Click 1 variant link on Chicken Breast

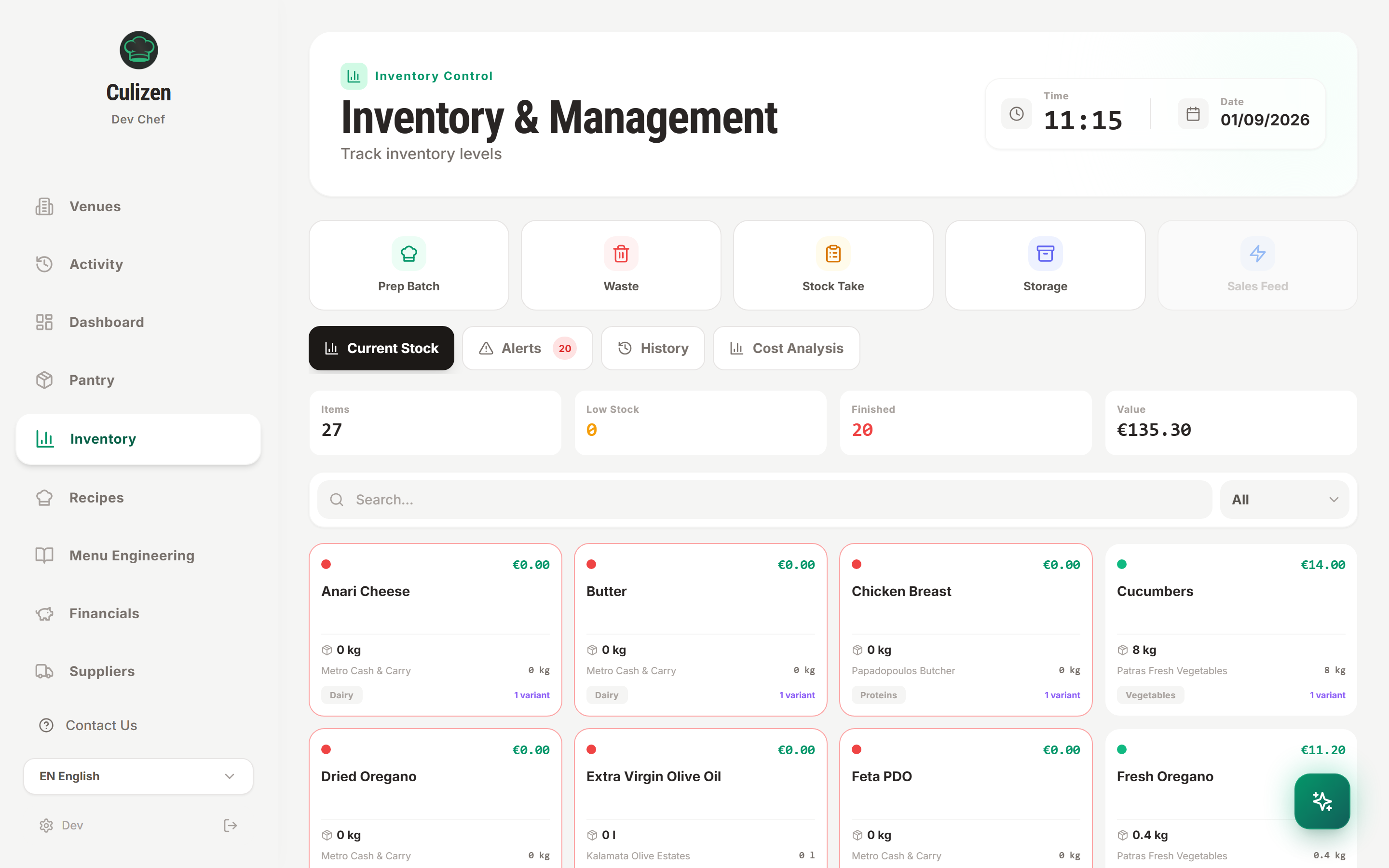pos(1062,695)
